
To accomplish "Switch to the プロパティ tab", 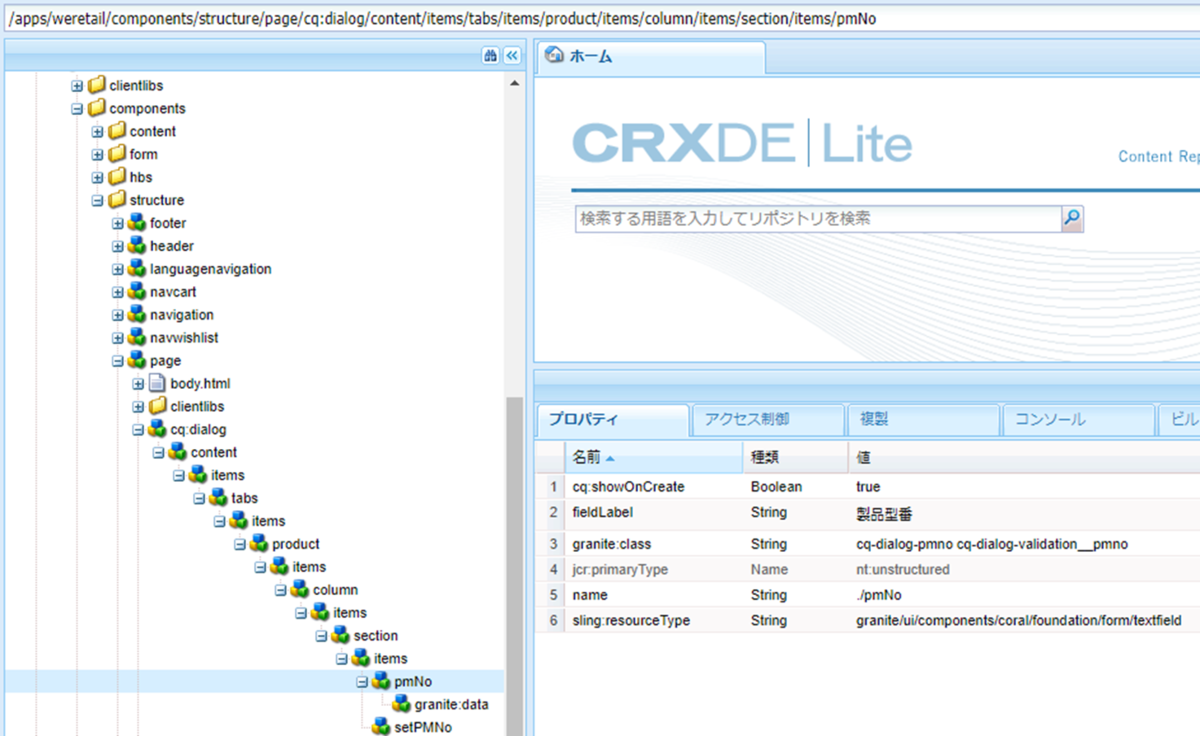I will pyautogui.click(x=613, y=420).
